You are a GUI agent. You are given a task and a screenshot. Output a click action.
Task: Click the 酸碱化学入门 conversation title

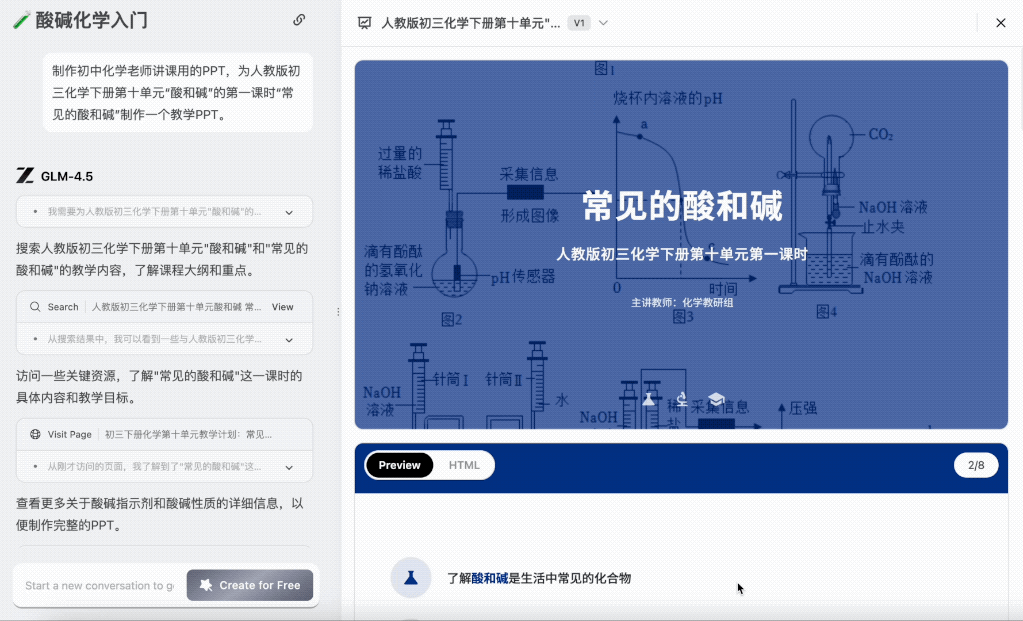tap(91, 20)
